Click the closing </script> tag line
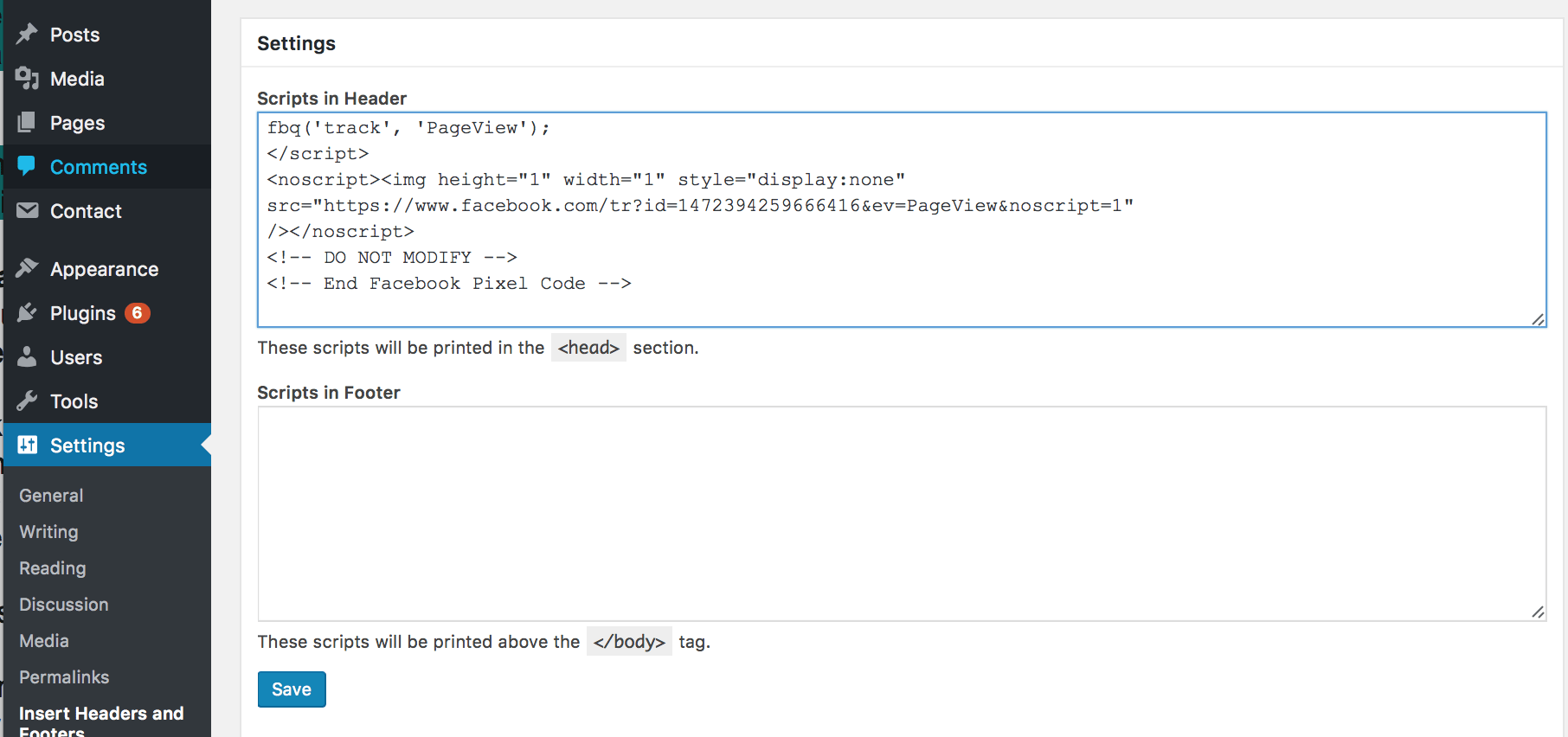Image resolution: width=1568 pixels, height=737 pixels. click(x=318, y=154)
